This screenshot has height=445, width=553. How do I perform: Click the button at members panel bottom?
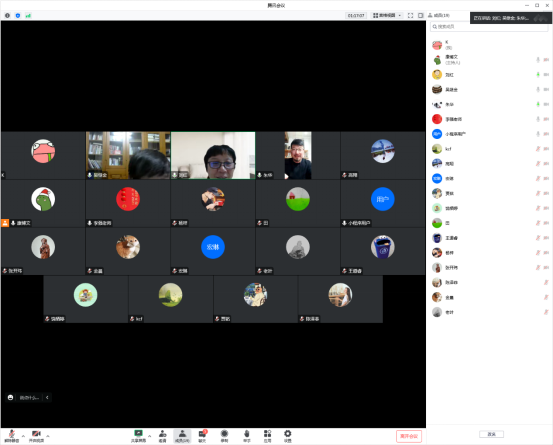(x=491, y=434)
